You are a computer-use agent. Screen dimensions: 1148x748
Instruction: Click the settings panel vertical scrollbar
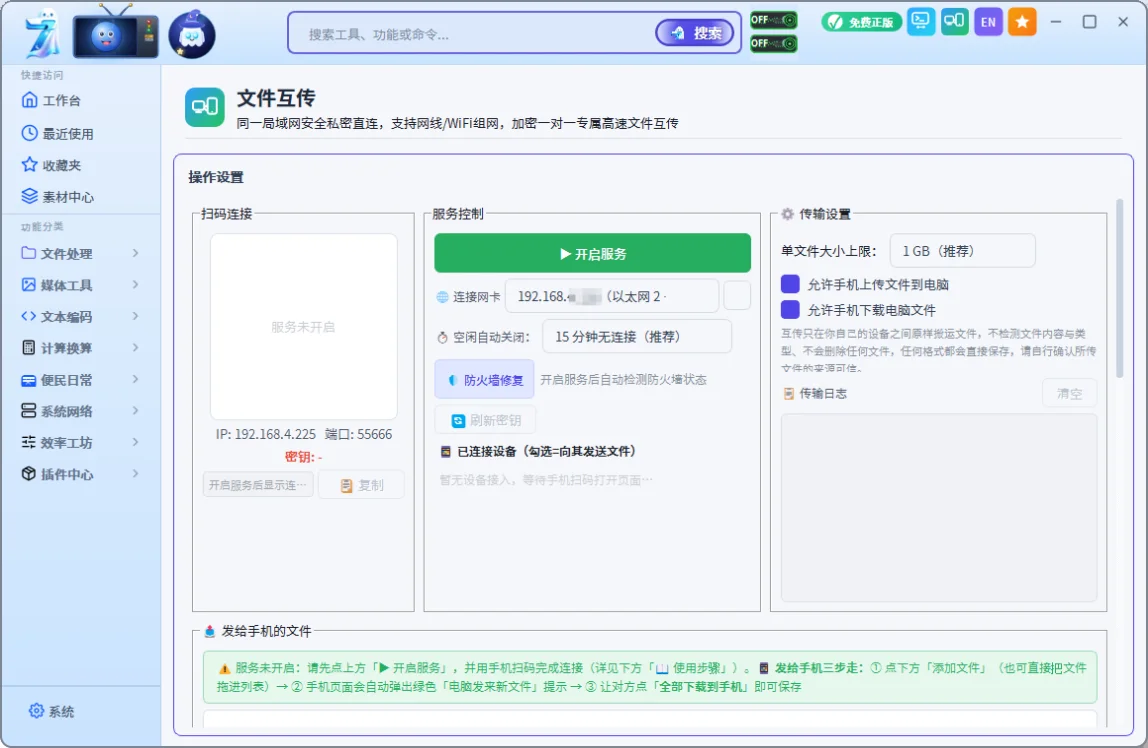[x=1119, y=288]
